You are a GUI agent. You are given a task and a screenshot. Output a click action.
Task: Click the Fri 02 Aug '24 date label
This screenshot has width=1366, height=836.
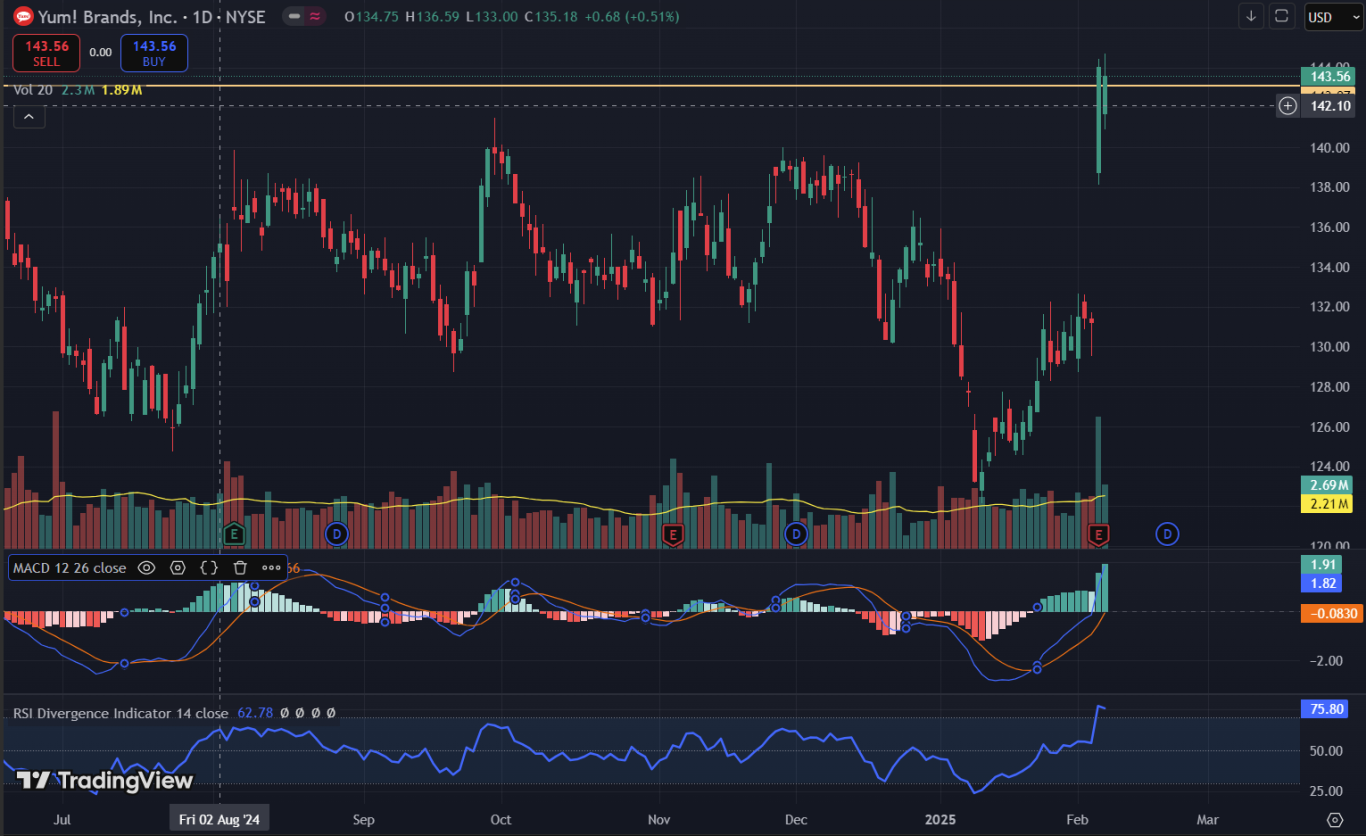[x=220, y=819]
